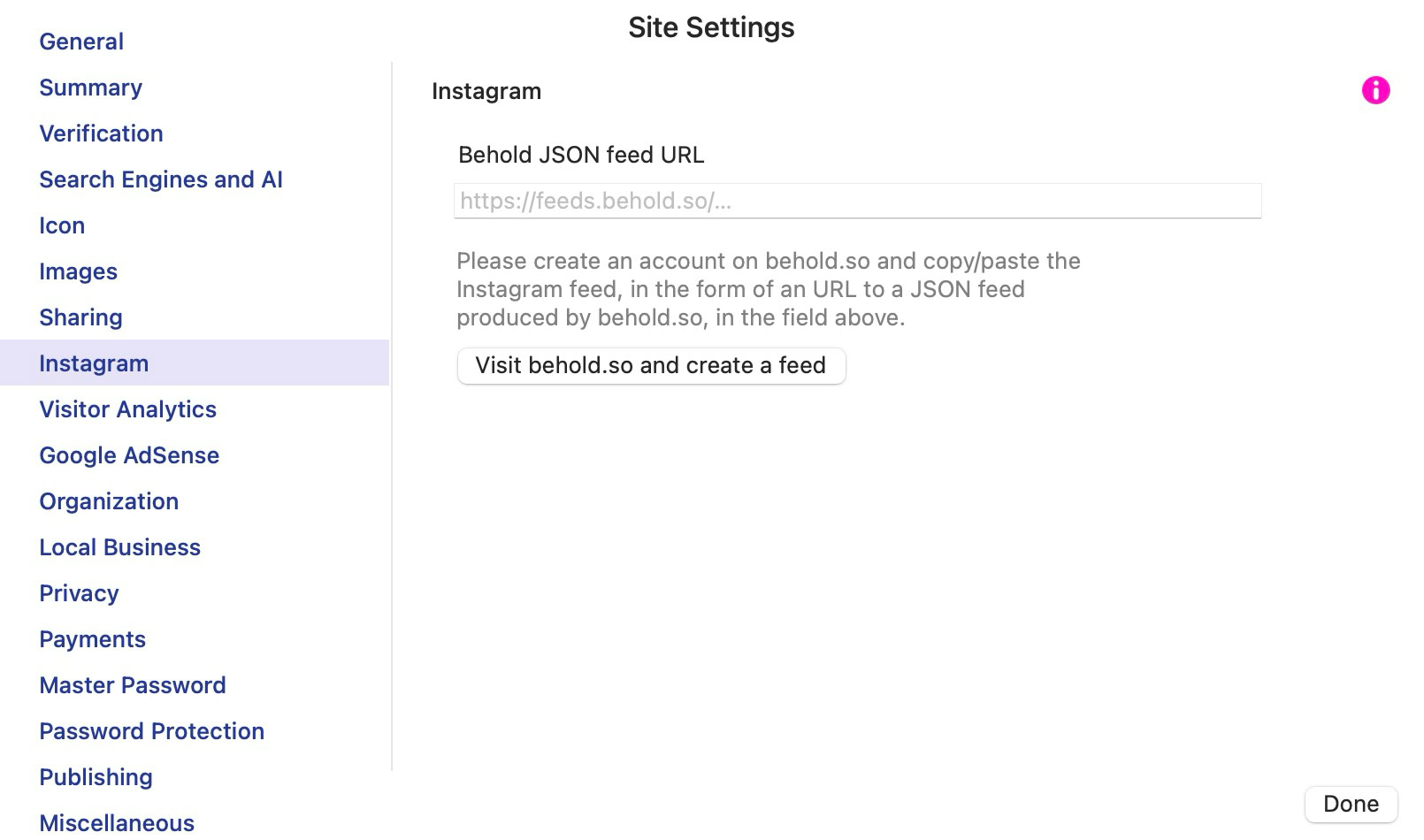Open the Organization settings section
The image size is (1424, 840).
coord(109,501)
